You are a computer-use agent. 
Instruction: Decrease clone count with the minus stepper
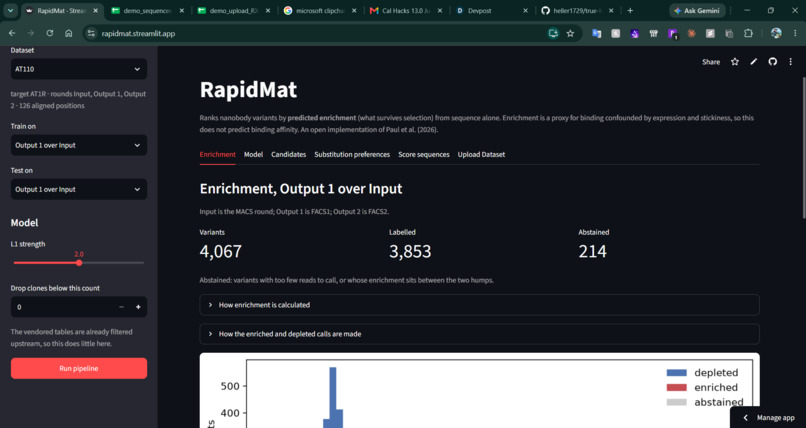[121, 307]
